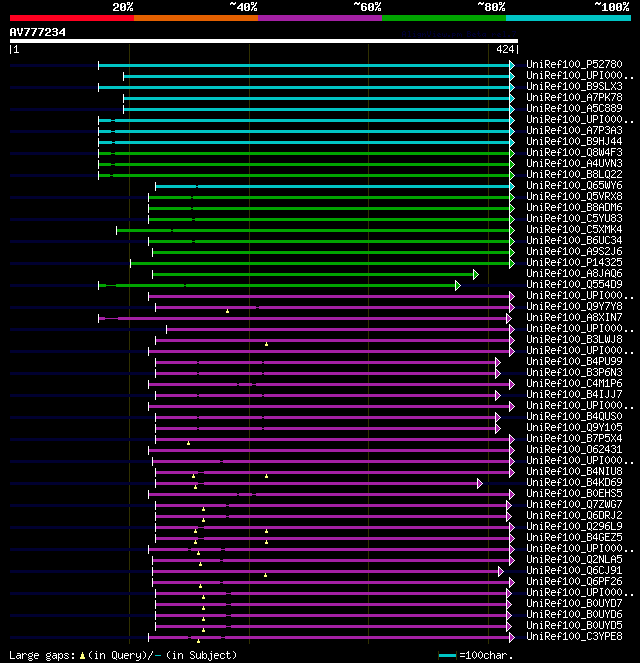Viewport: 640px width, 663px height.
Task: Click the yellow gap marker under B3LWJ8 alignment
Action: [266, 344]
